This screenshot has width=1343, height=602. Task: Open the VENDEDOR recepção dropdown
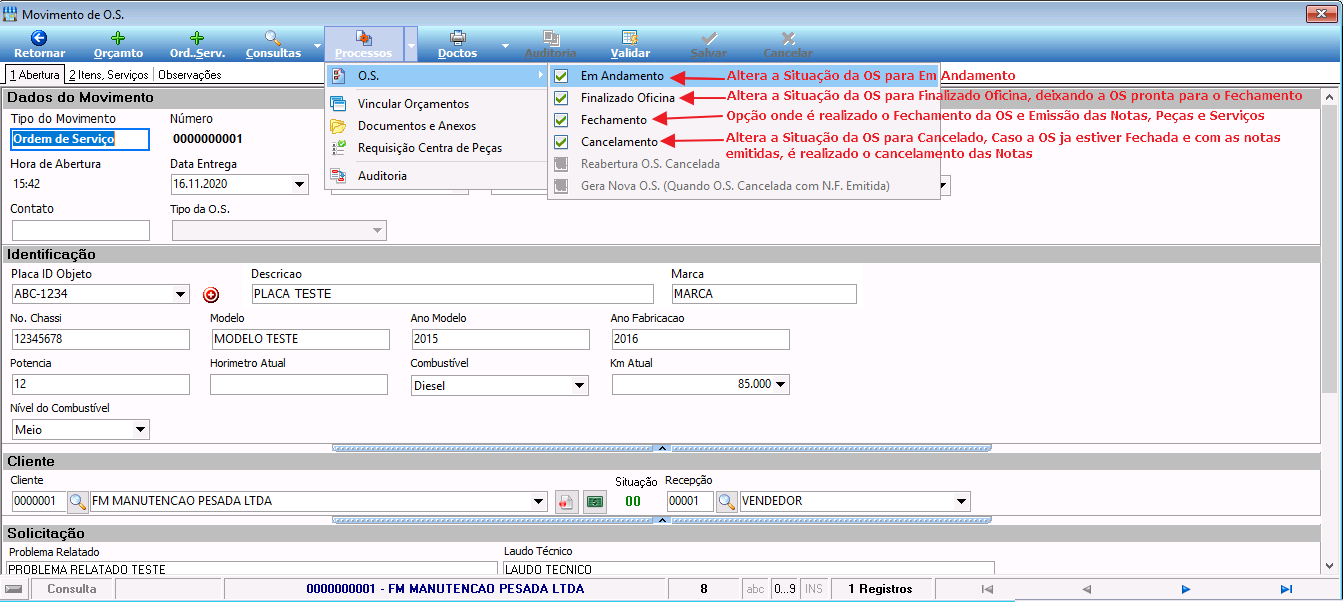pyautogui.click(x=961, y=501)
